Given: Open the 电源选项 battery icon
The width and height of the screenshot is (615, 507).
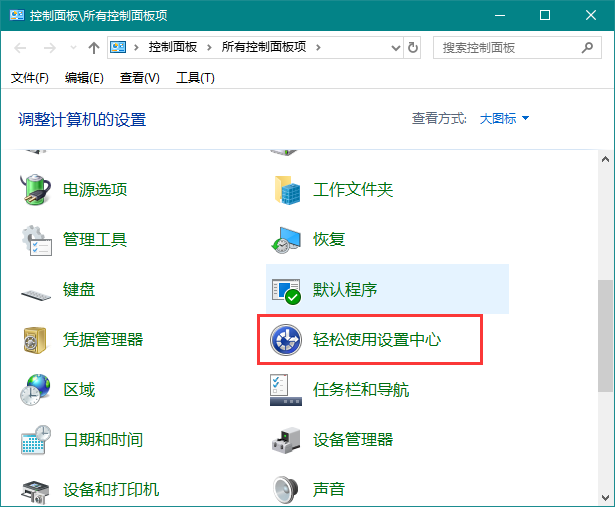Looking at the screenshot, I should pyautogui.click(x=36, y=190).
